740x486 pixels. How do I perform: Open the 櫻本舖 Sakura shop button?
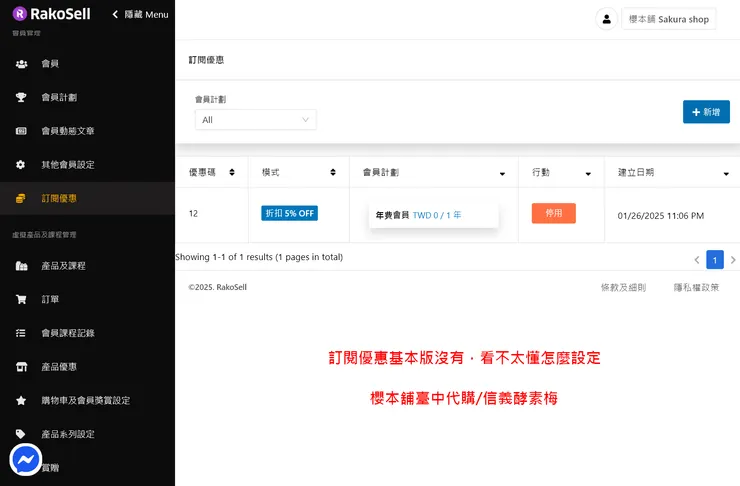point(669,19)
